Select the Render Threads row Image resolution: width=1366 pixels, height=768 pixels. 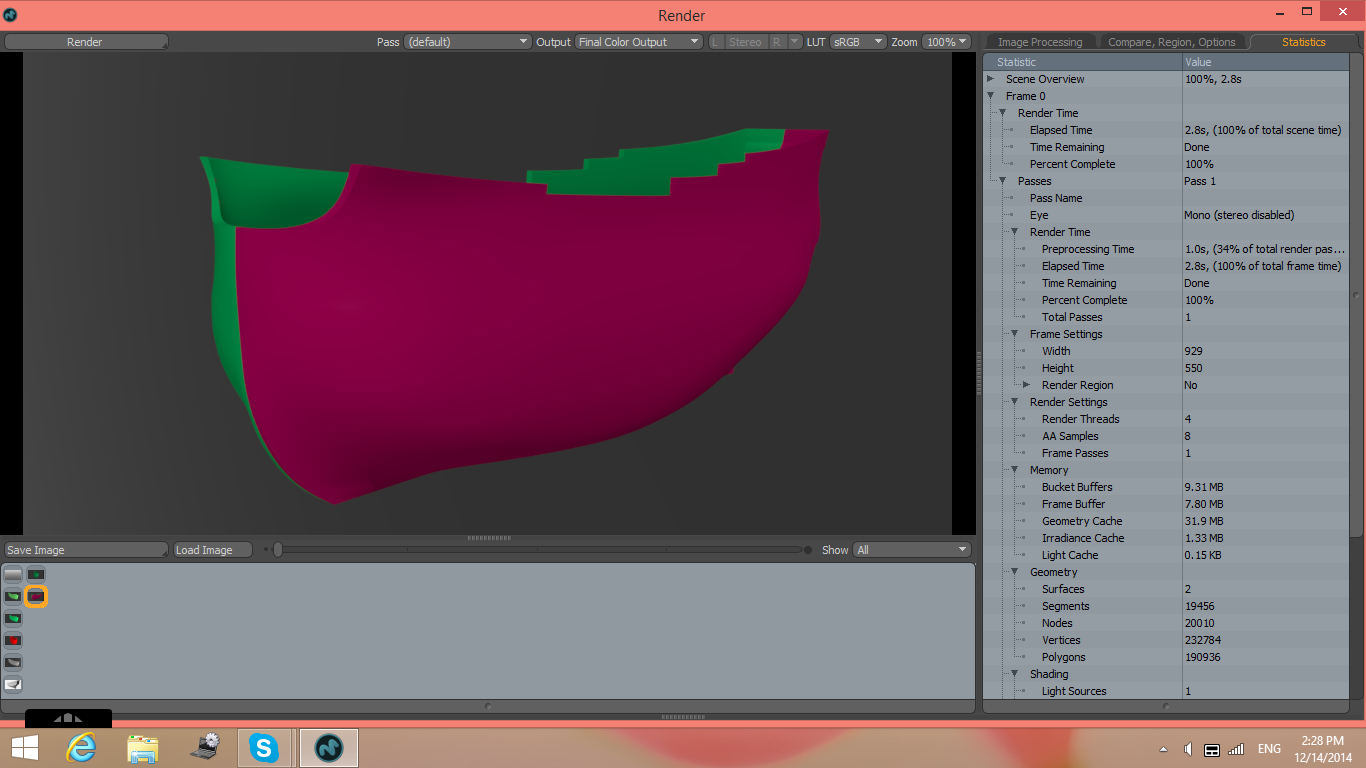1166,419
